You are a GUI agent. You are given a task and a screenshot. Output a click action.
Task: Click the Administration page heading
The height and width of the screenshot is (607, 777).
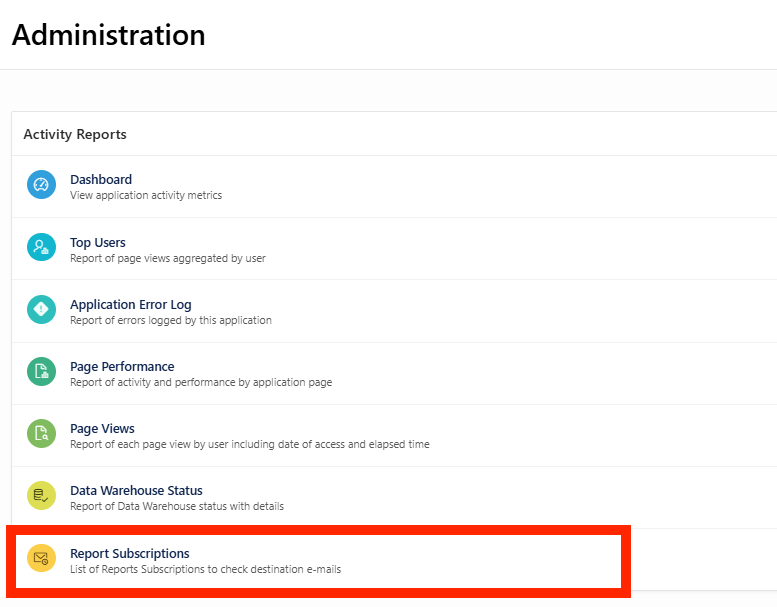pos(108,35)
